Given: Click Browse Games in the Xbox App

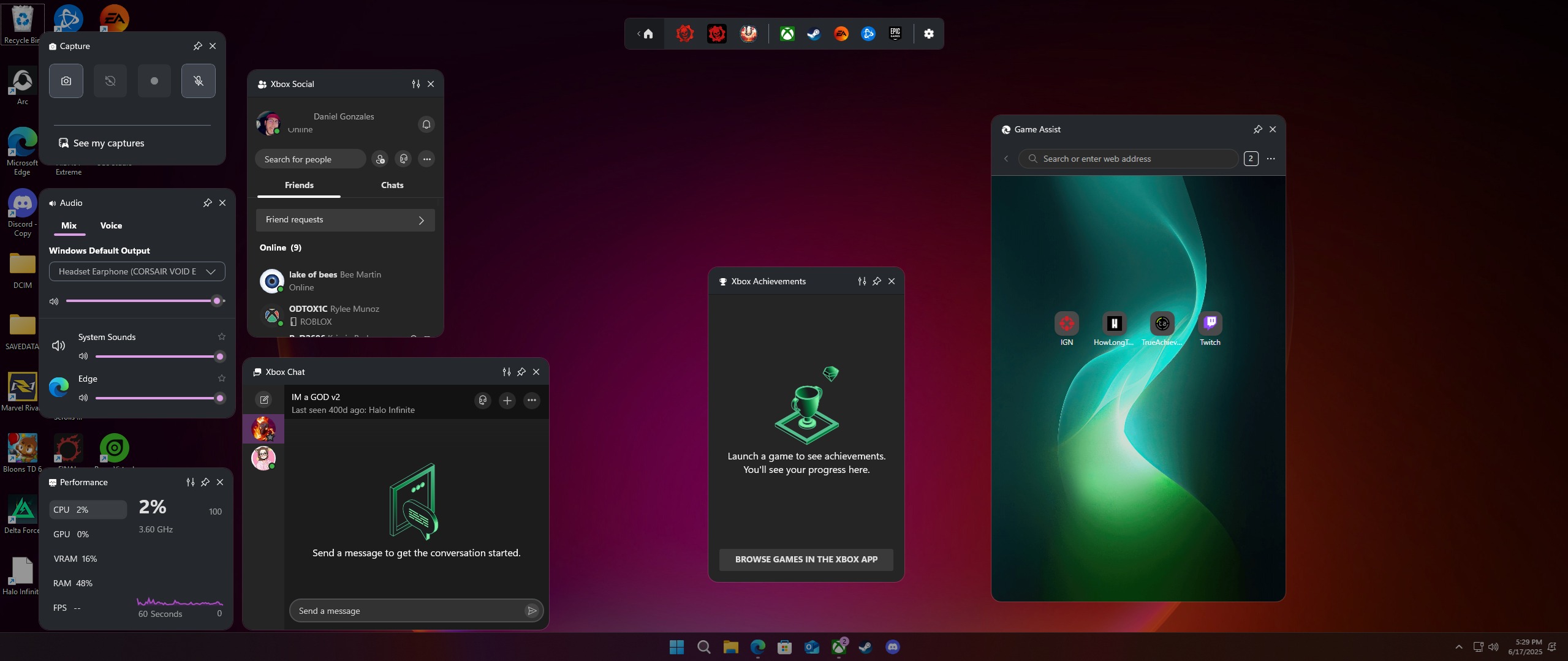Looking at the screenshot, I should [x=806, y=559].
